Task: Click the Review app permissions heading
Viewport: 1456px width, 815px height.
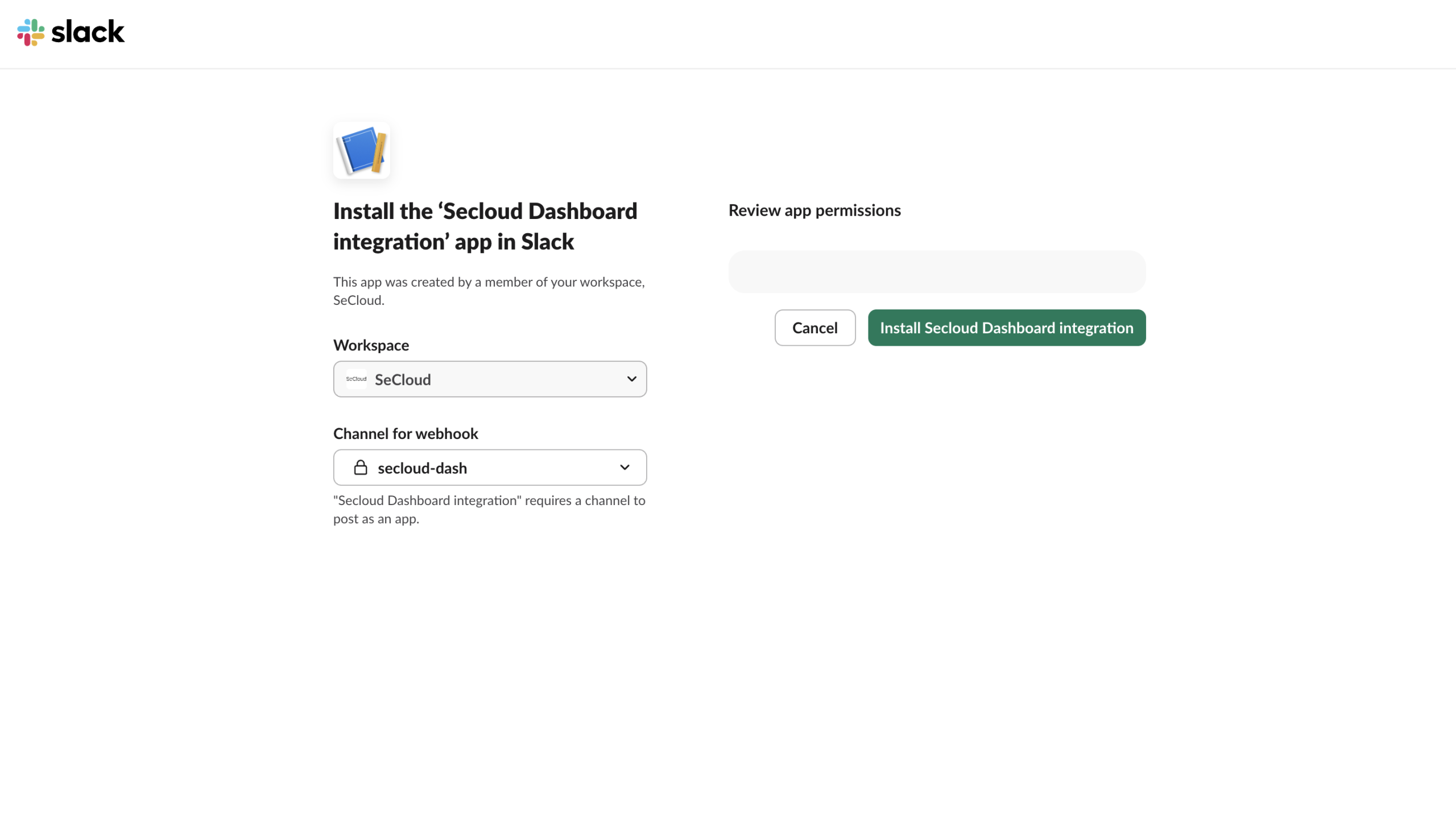Action: tap(814, 210)
